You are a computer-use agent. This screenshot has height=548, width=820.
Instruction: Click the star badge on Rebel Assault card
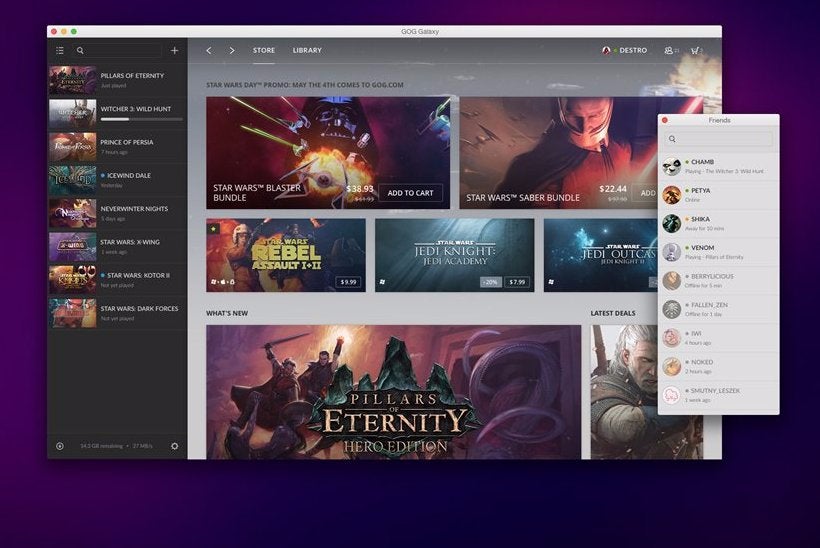(213, 229)
